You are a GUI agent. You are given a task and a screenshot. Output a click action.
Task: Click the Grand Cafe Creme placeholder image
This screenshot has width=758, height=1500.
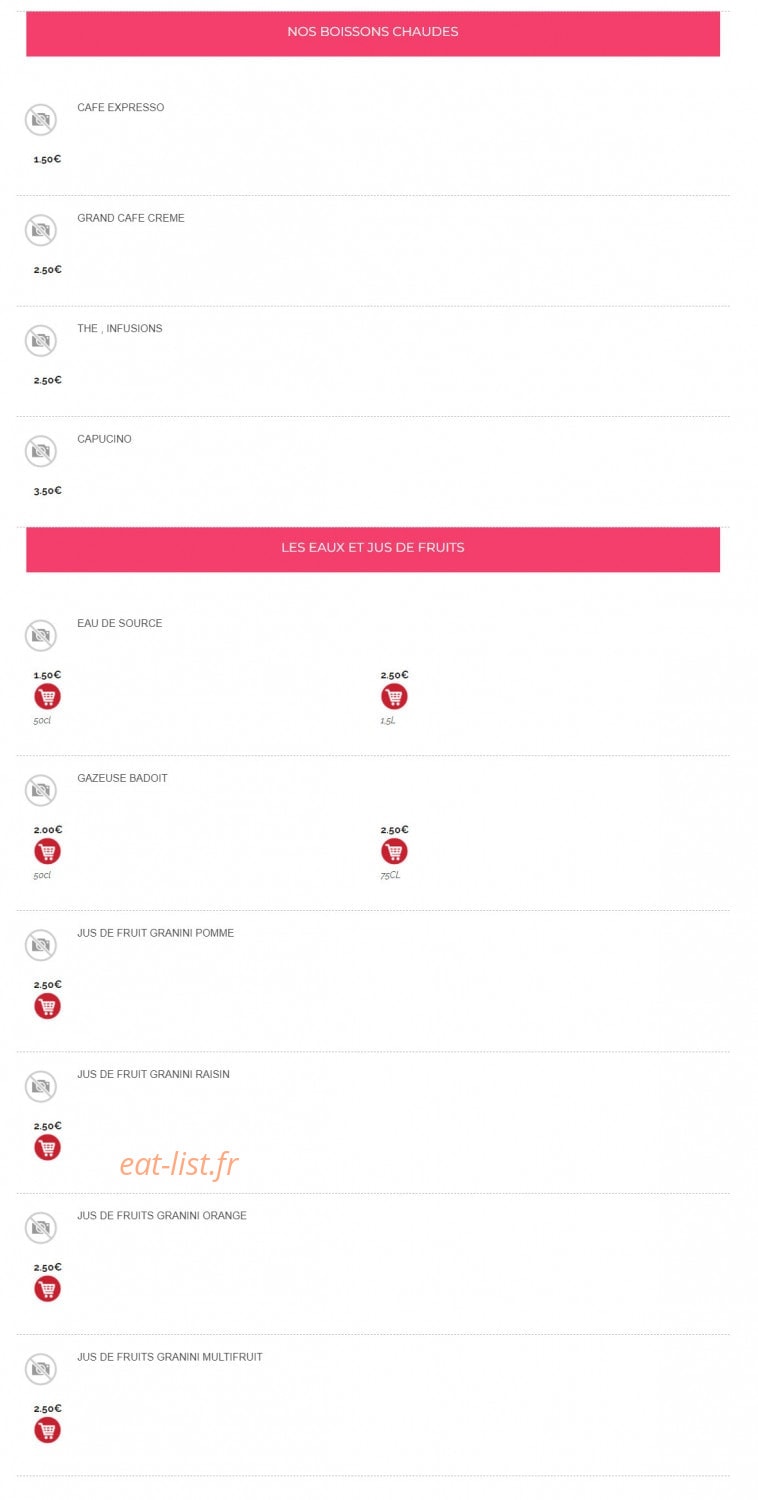coord(41,230)
